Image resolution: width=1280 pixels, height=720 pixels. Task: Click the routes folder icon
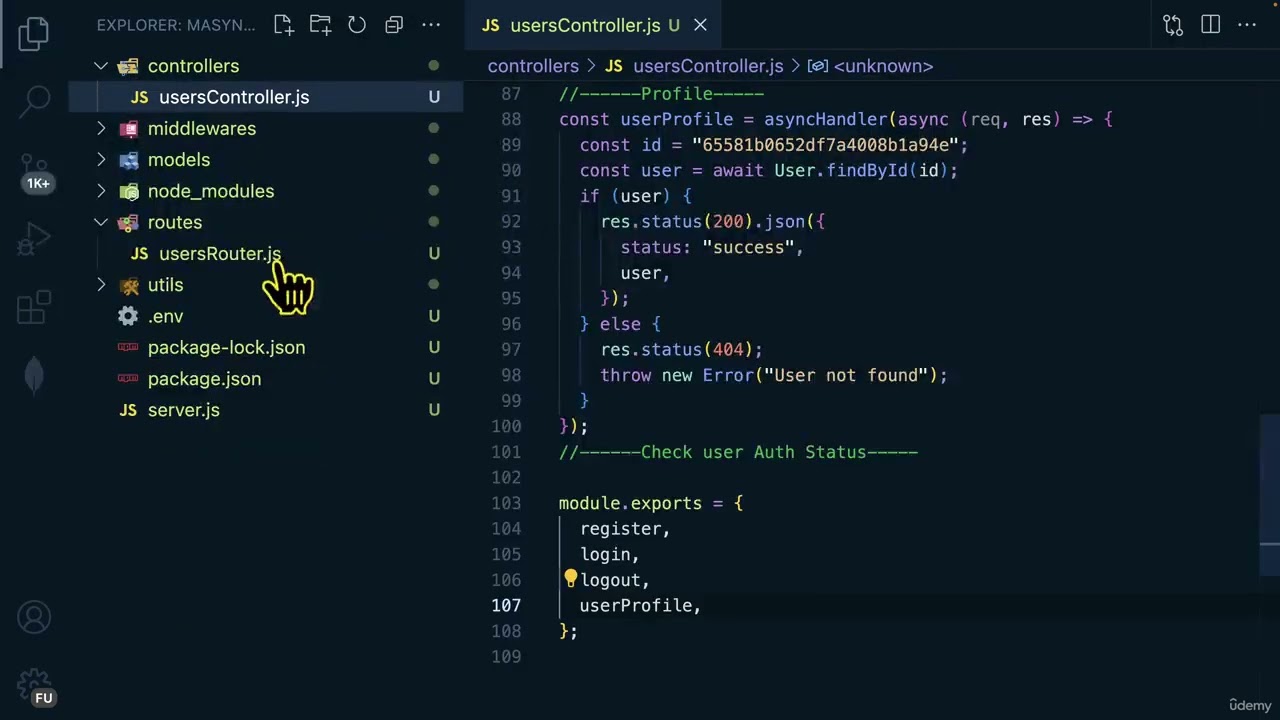(128, 222)
